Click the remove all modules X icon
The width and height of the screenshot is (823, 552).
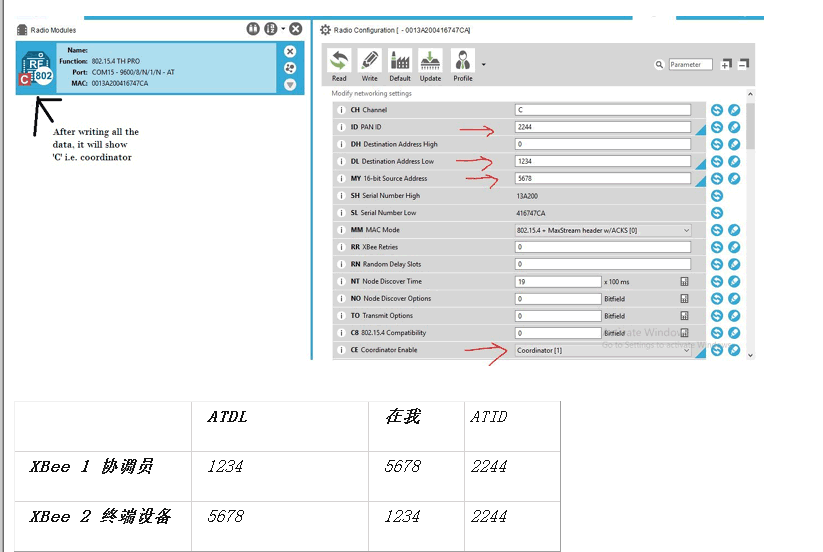coord(296,29)
